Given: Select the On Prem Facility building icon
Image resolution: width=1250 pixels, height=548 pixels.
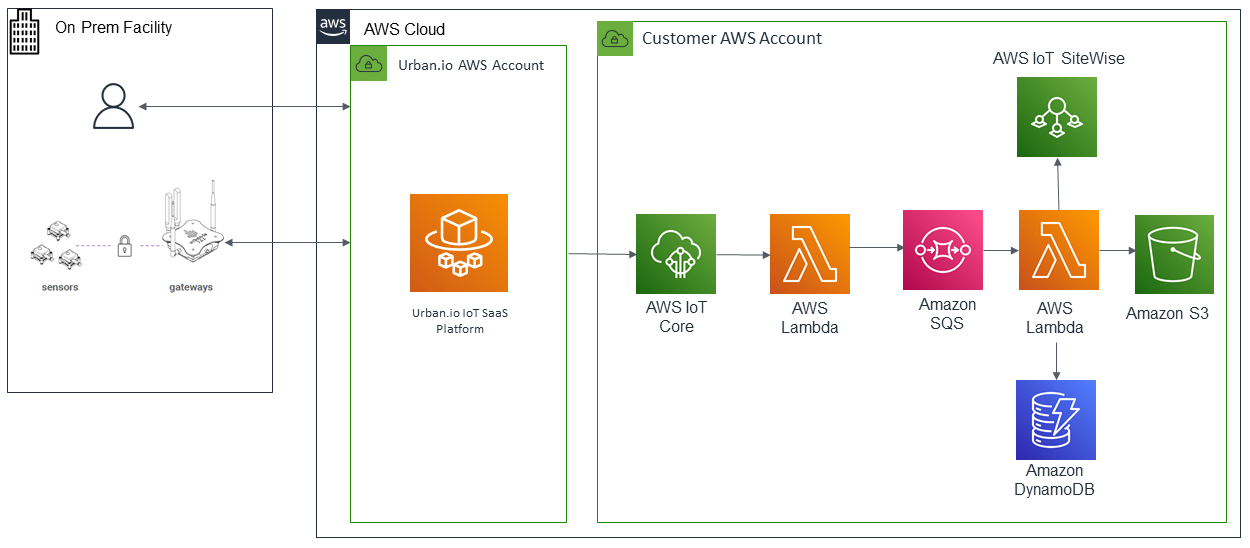Looking at the screenshot, I should point(23,33).
